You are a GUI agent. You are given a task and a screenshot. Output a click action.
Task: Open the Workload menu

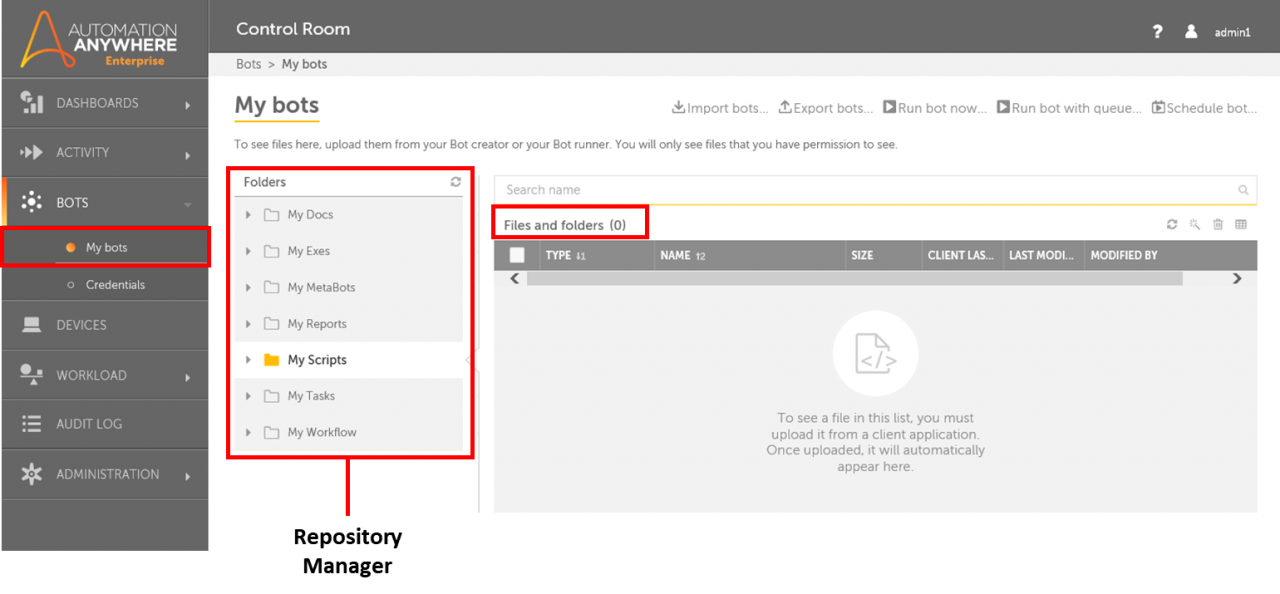[x=105, y=375]
